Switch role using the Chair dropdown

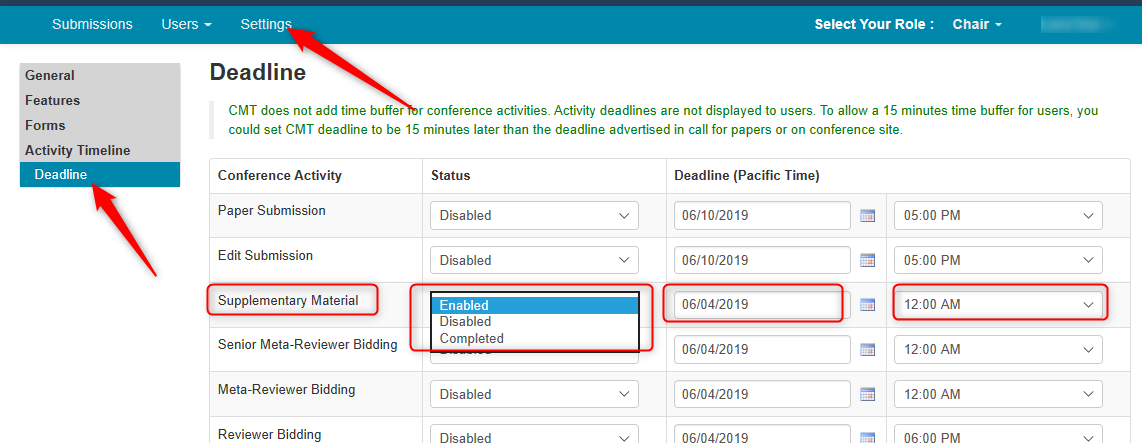tap(977, 24)
